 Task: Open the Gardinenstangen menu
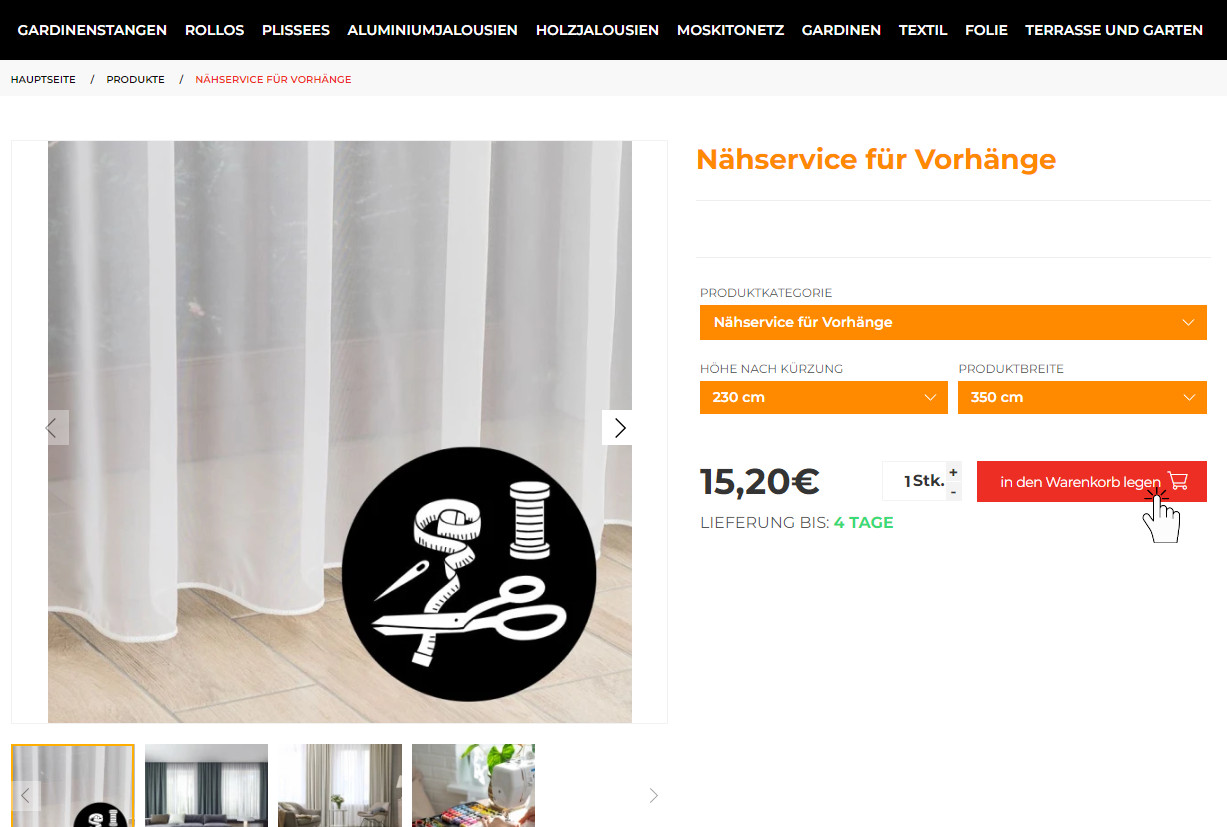tap(92, 30)
